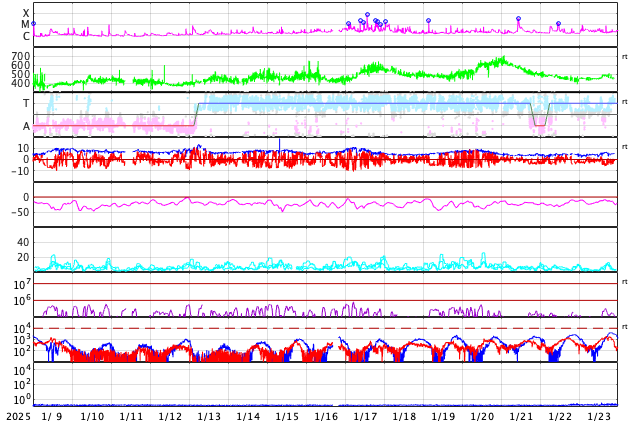Click the '10^0' axis value in bottom panel
Screen dimensions: 634x424
pos(22,400)
